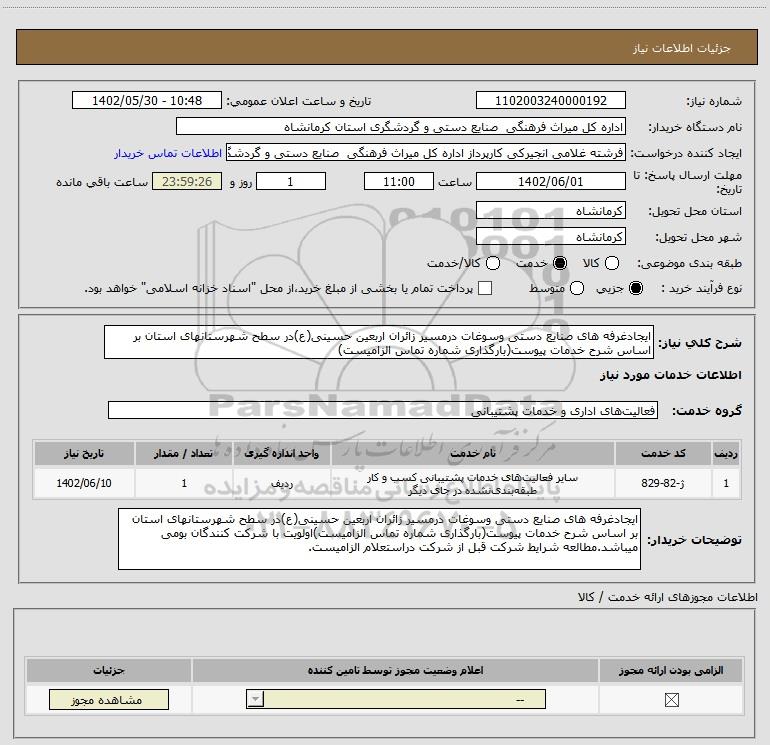Click the ردیف column header
This screenshot has width=770, height=745.
coord(726,453)
